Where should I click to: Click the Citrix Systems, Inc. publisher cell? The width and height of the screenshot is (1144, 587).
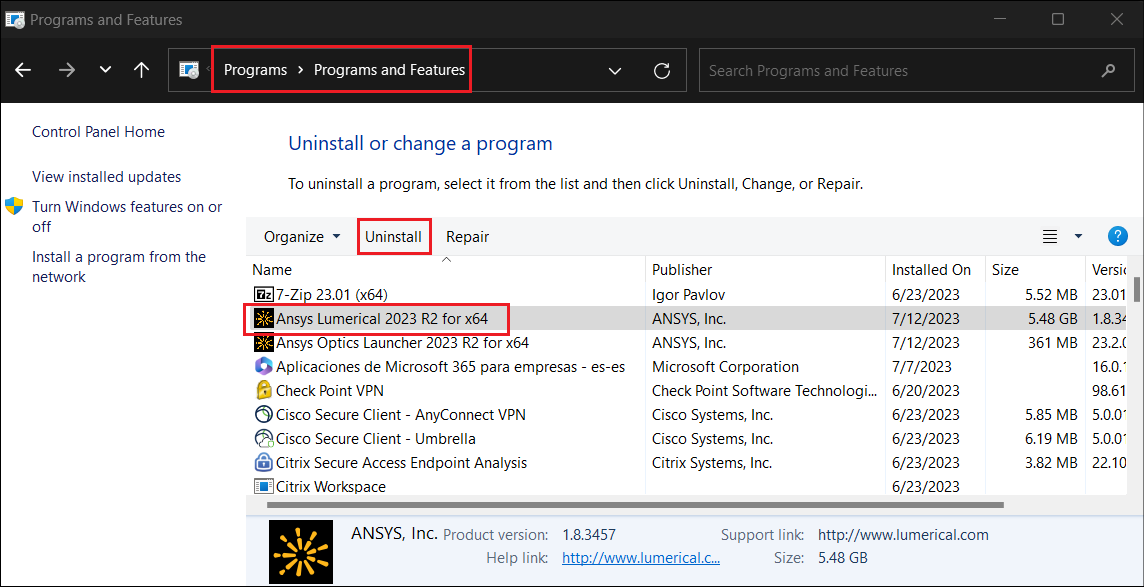(712, 463)
